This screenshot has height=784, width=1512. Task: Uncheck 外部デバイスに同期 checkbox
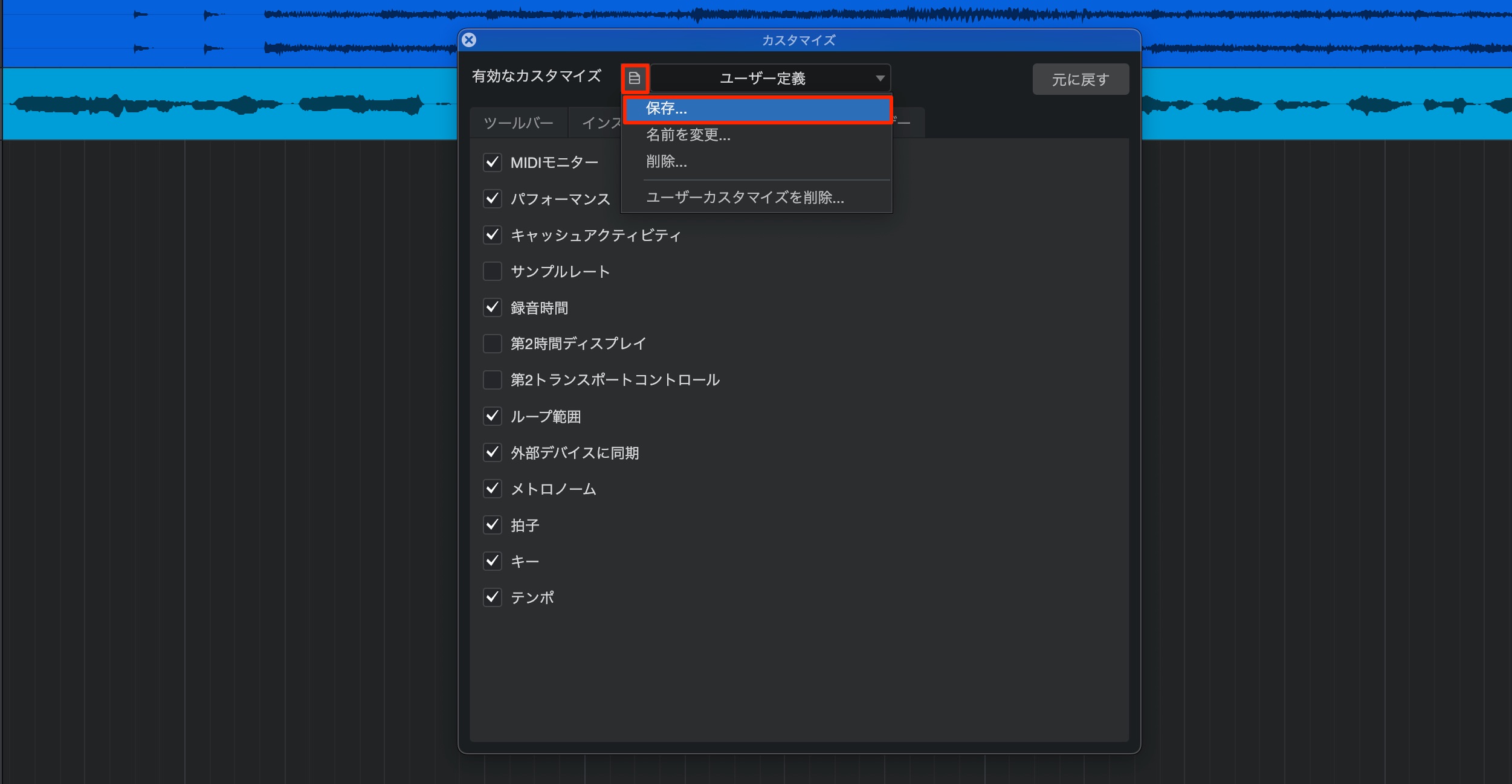click(493, 452)
